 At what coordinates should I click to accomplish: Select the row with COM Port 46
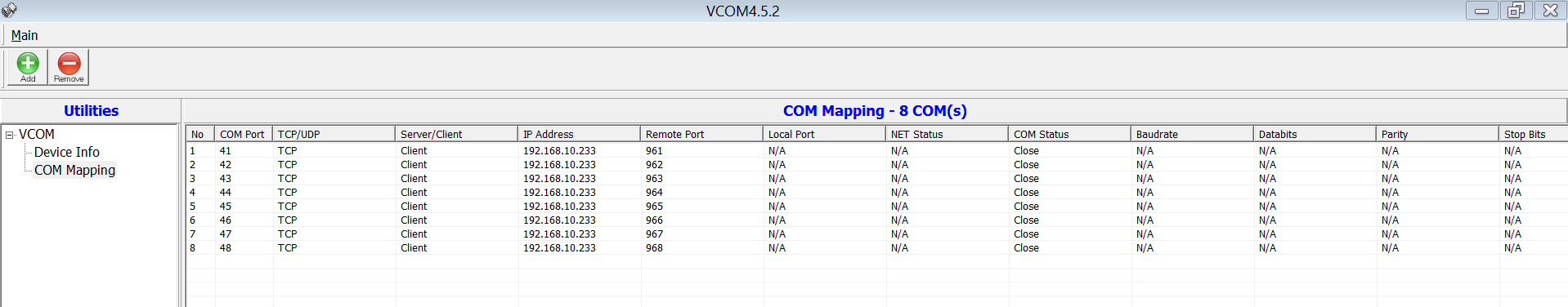coord(876,220)
